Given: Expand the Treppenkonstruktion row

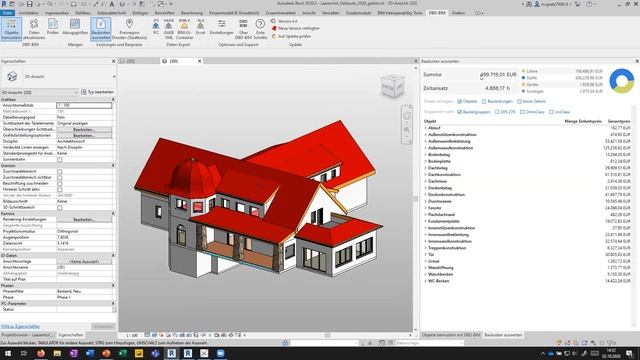Looking at the screenshot, I should (x=425, y=248).
